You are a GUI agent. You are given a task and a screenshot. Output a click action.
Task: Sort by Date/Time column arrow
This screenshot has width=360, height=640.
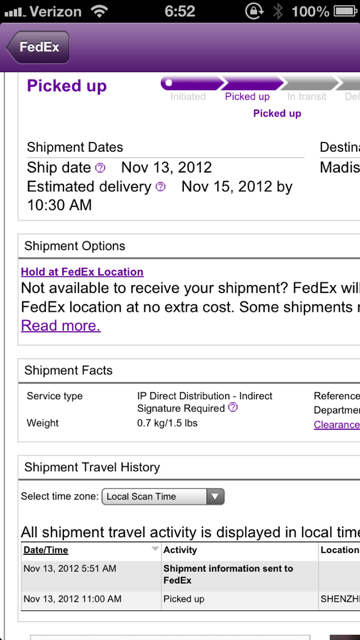(x=155, y=549)
